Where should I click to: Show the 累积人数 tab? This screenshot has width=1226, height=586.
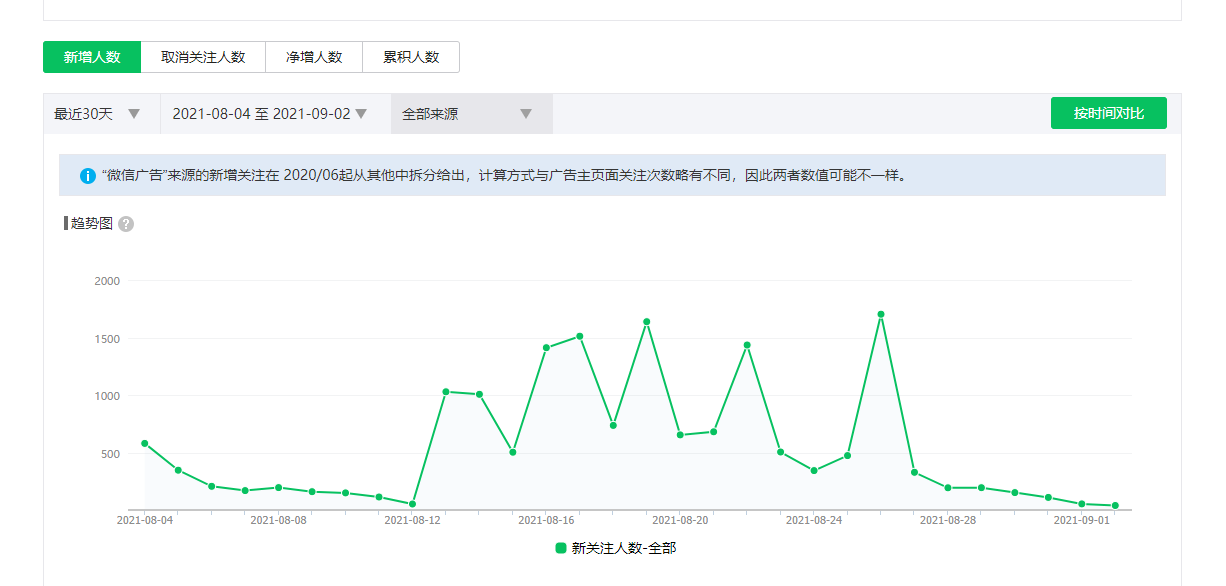(411, 57)
